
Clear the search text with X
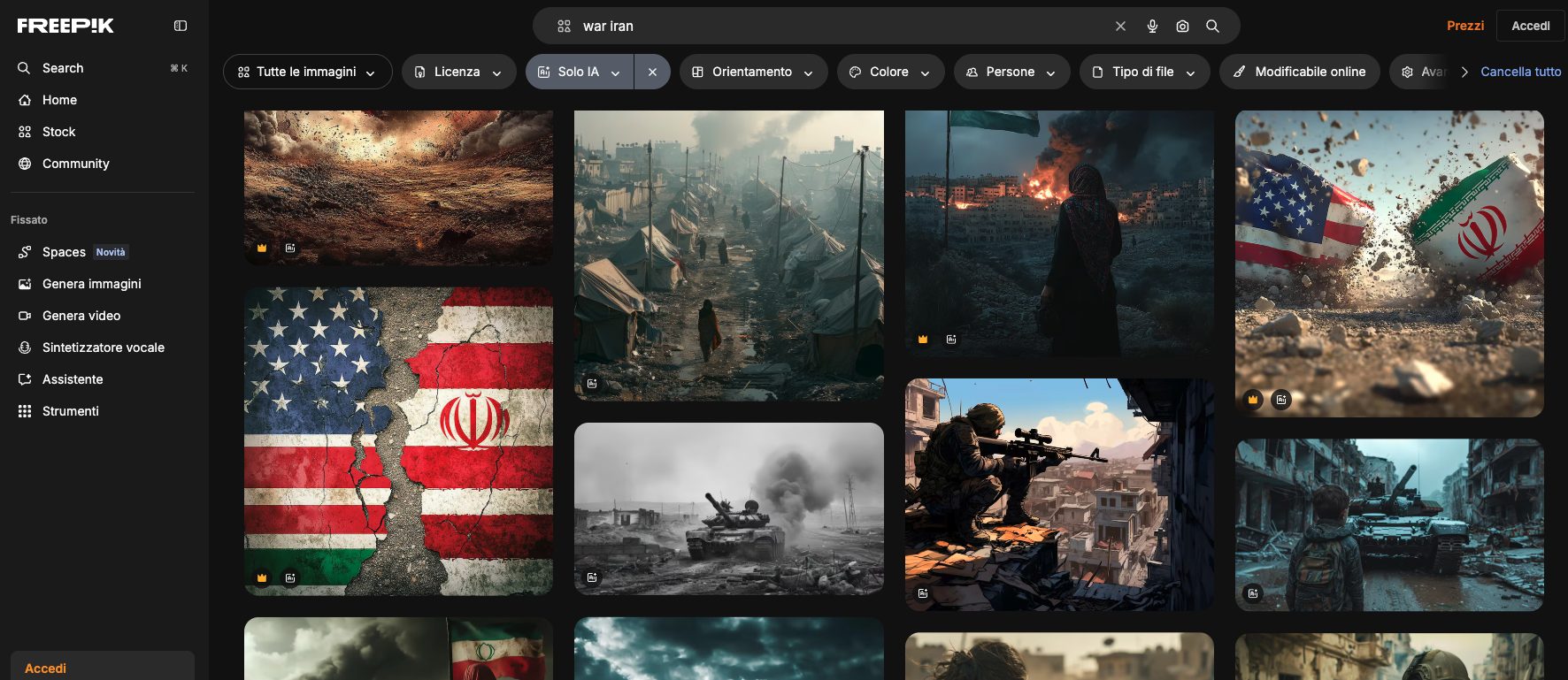click(x=1120, y=27)
